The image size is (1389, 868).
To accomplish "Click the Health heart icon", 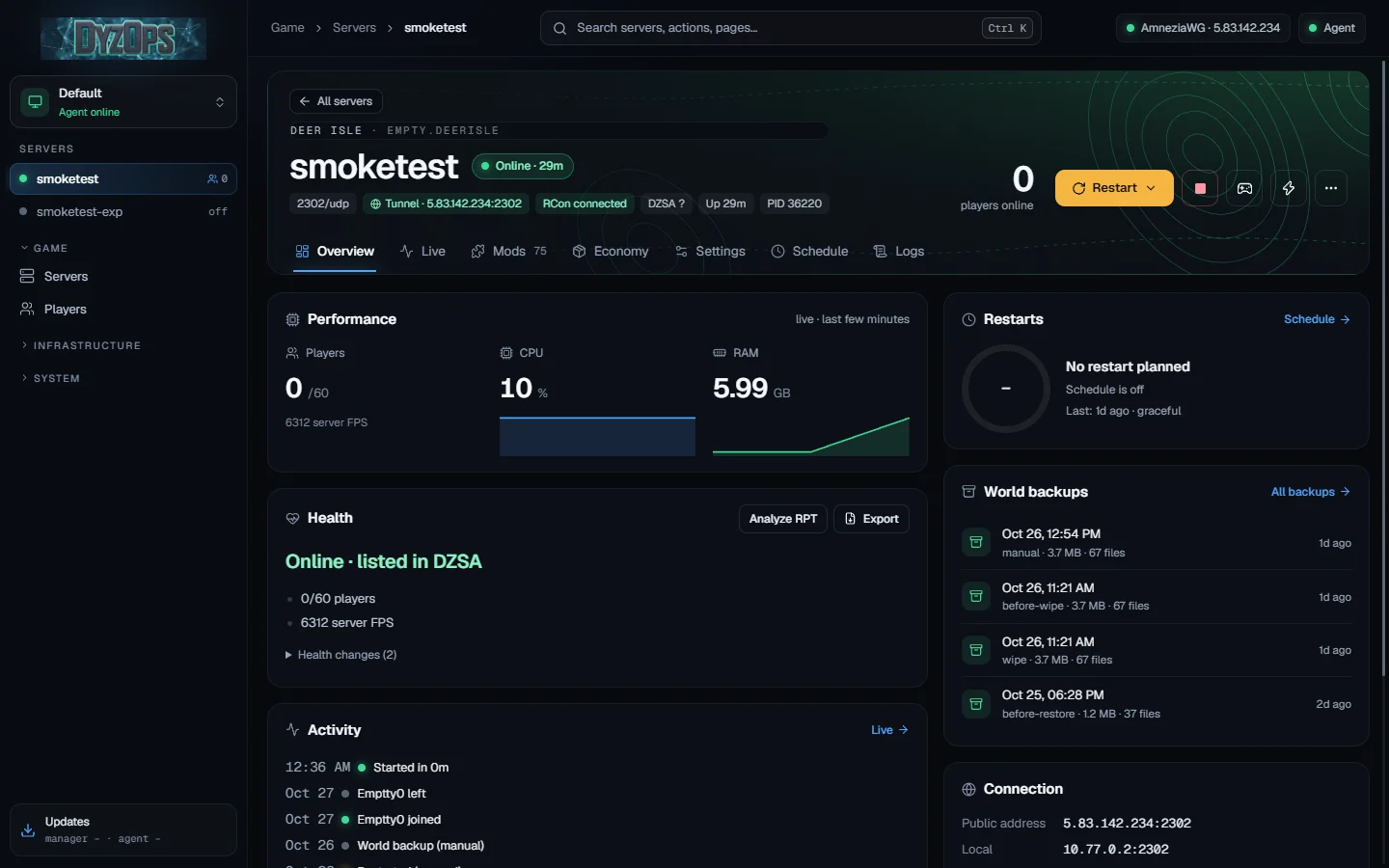I will coord(293,518).
